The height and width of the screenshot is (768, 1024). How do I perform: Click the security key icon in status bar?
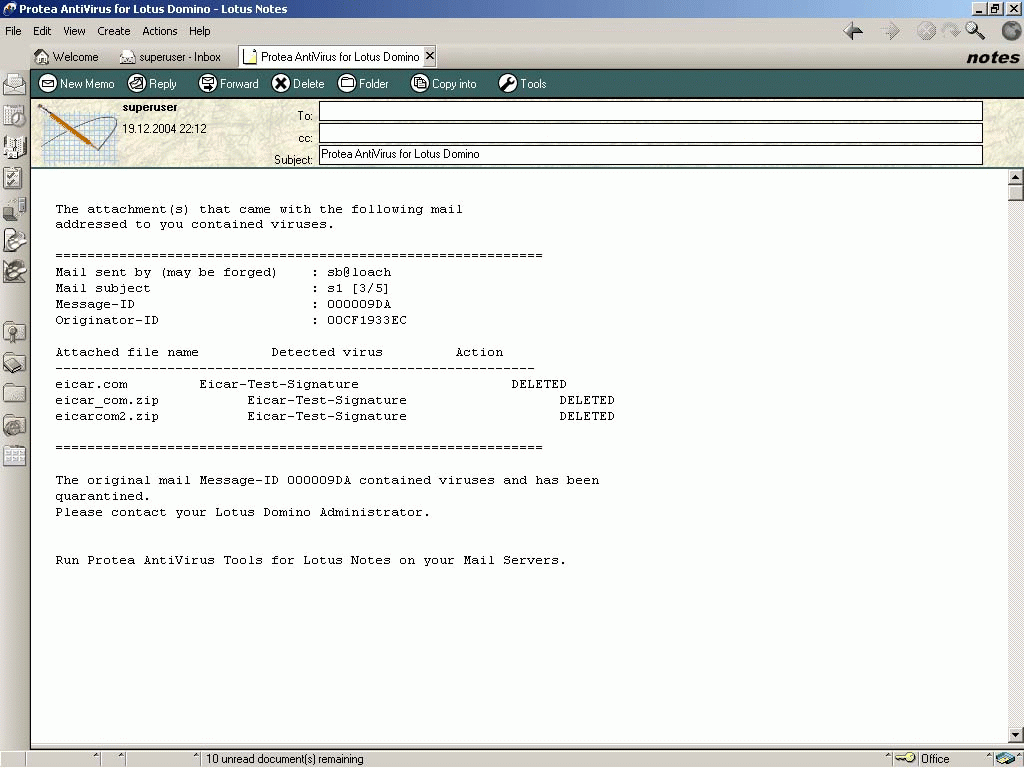point(904,758)
